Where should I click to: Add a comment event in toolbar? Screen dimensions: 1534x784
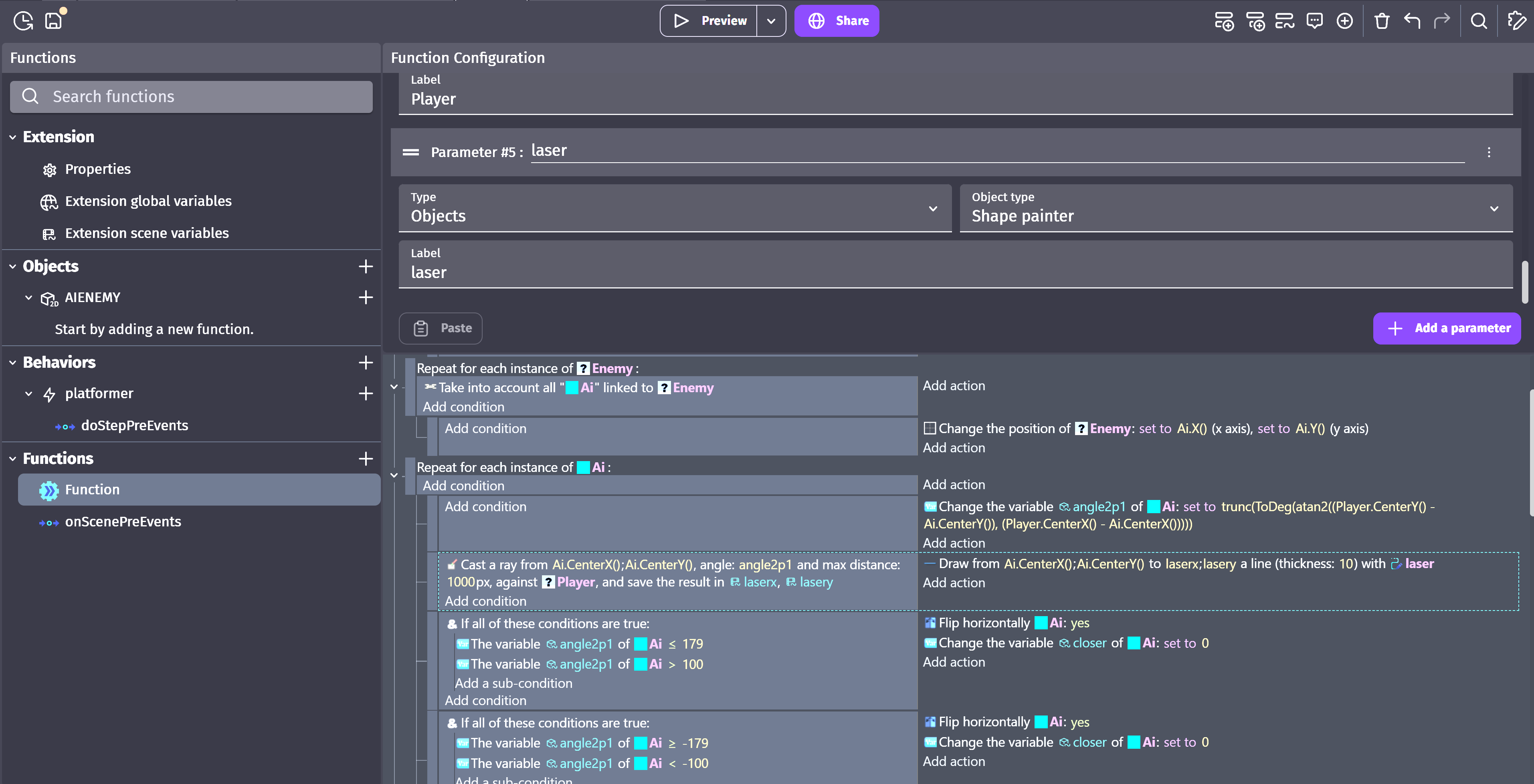pyautogui.click(x=1314, y=21)
